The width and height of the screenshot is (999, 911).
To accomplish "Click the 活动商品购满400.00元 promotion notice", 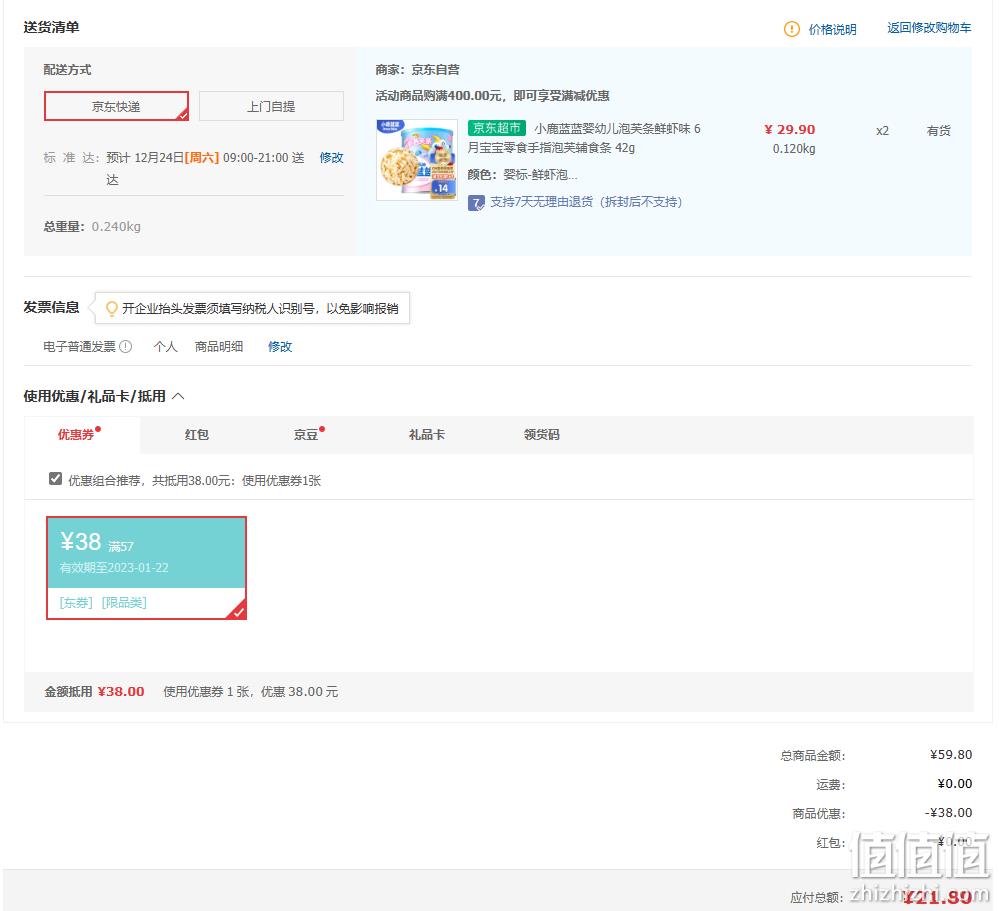I will (492, 96).
